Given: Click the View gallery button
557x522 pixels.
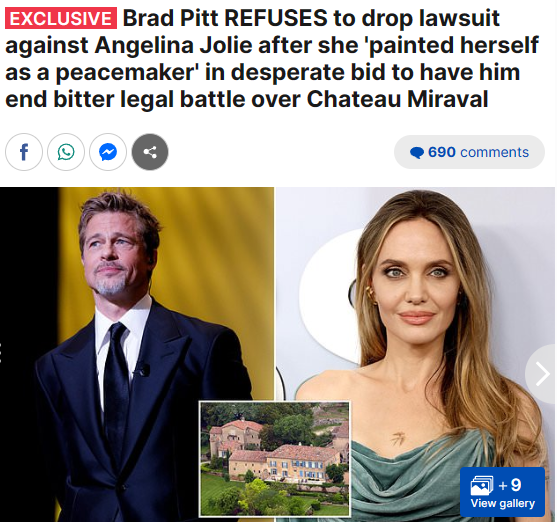Looking at the screenshot, I should click(x=502, y=492).
